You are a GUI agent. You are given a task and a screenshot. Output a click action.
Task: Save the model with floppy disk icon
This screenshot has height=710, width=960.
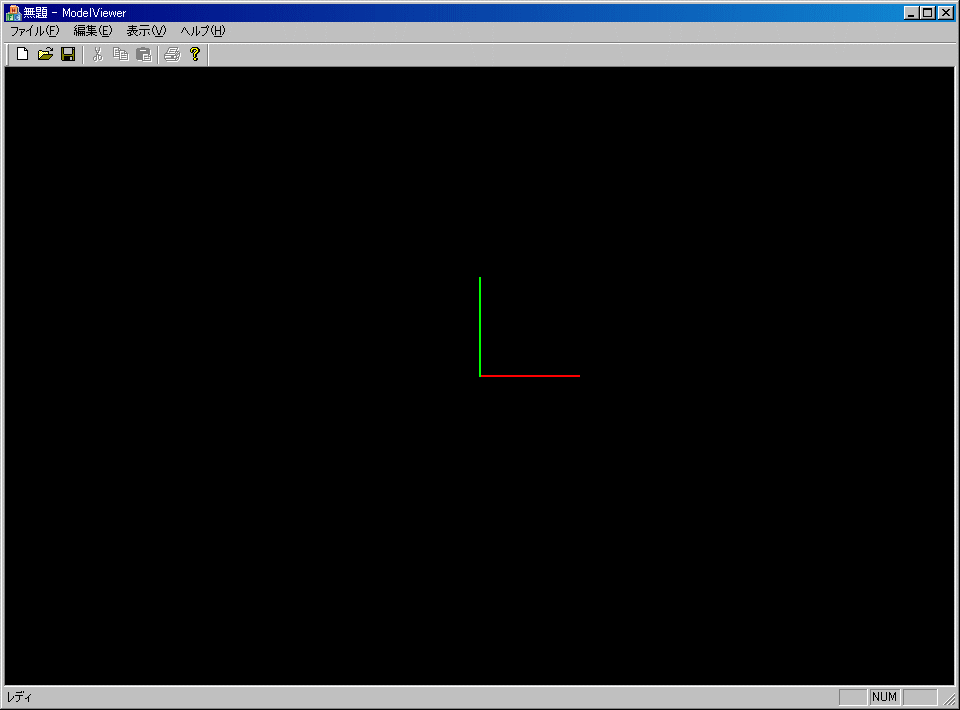click(x=68, y=54)
